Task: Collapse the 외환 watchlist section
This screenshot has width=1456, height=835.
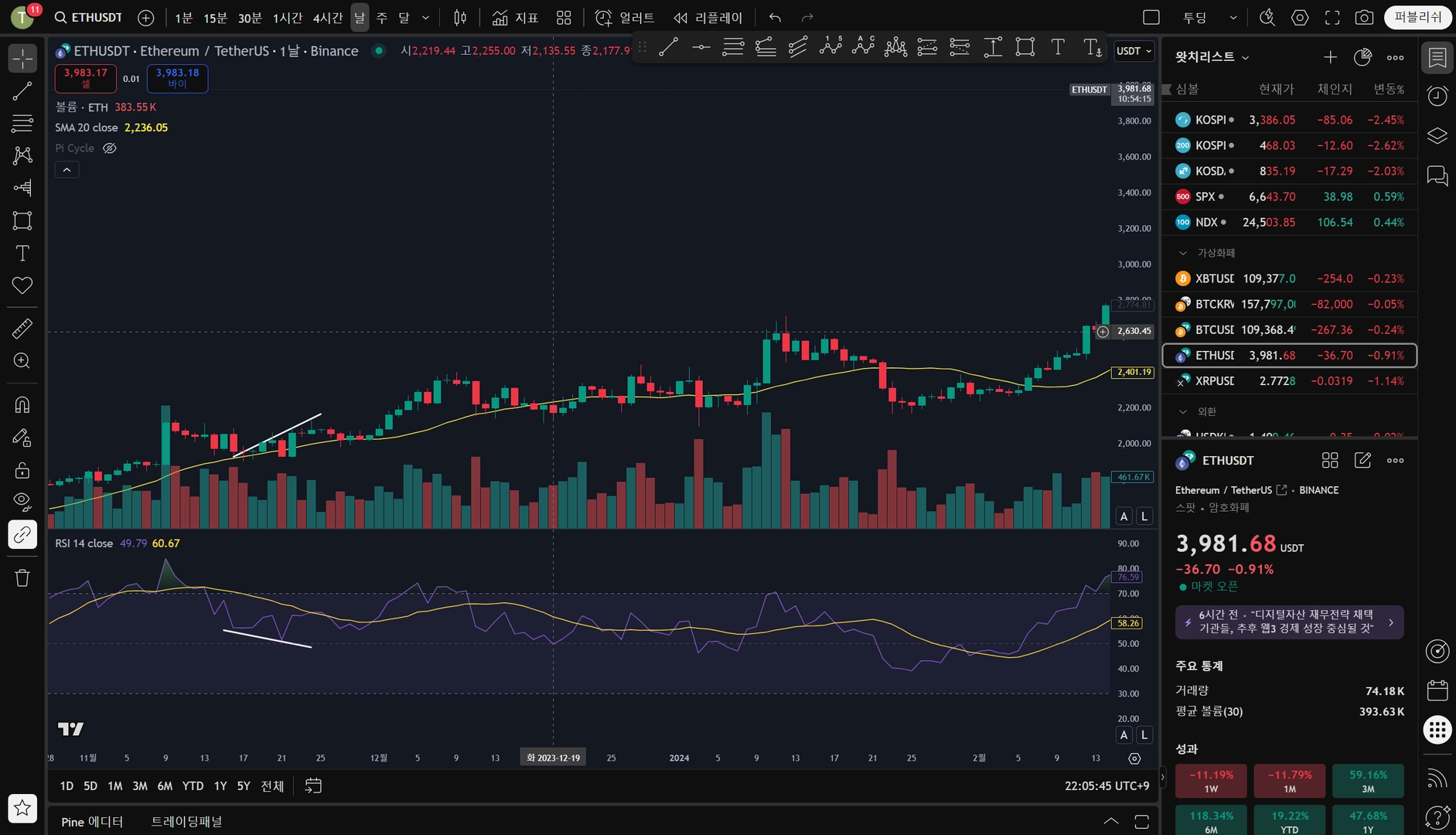Action: pyautogui.click(x=1182, y=411)
